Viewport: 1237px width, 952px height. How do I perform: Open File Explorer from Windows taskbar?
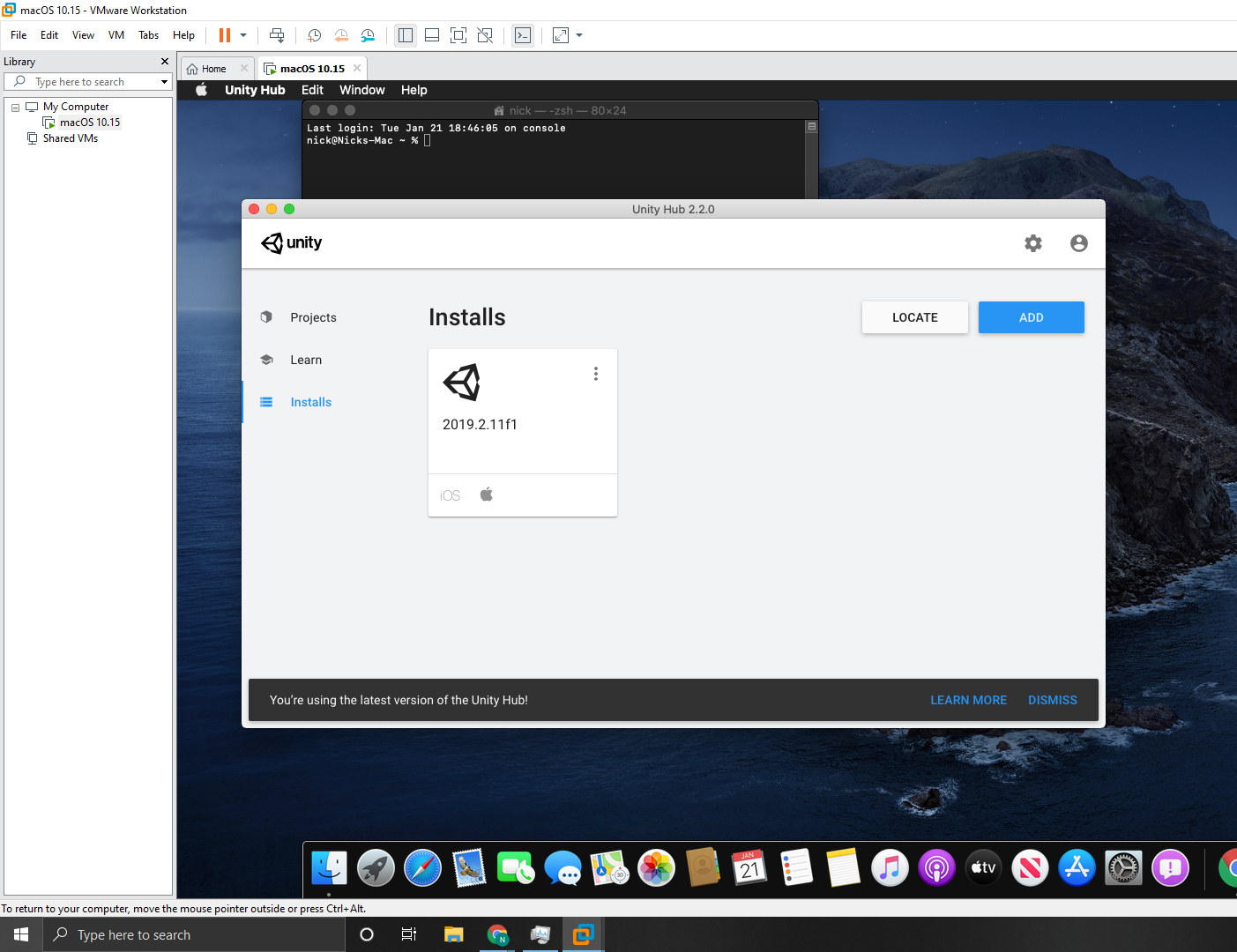[454, 934]
